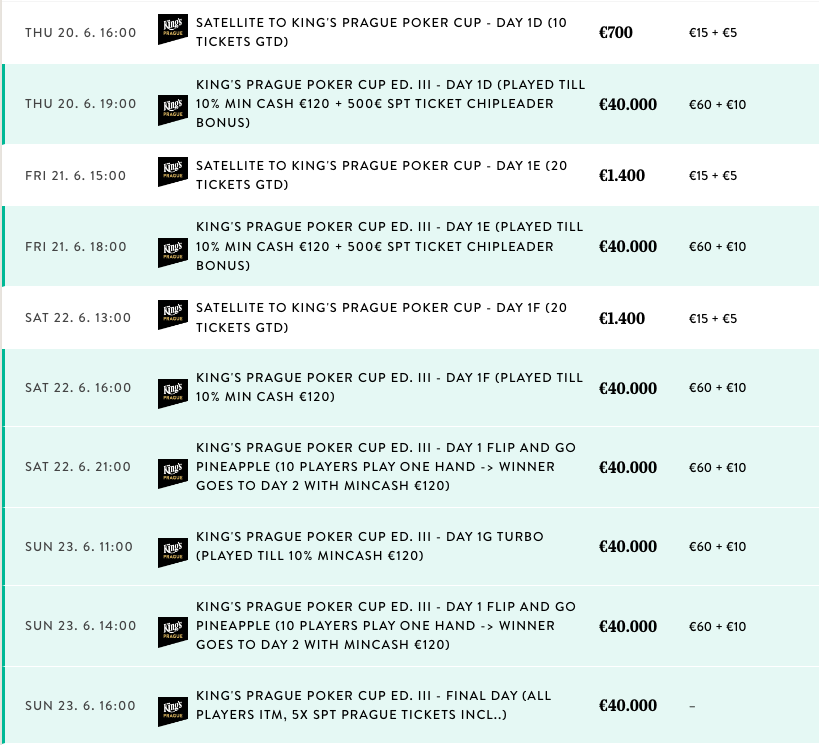Open Poker Cup Ed. III Day 1D event

(x=390, y=104)
